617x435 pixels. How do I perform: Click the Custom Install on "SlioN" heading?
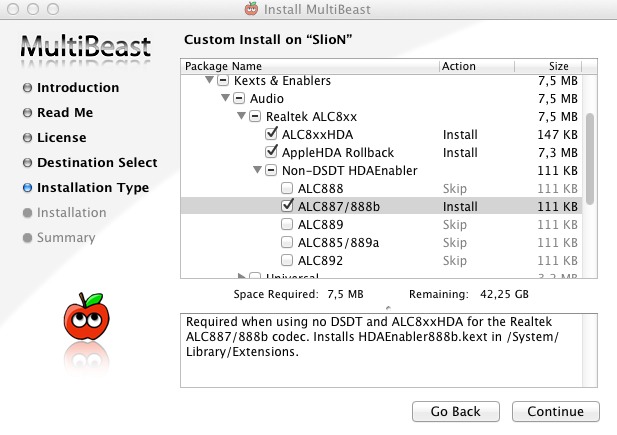[268, 39]
